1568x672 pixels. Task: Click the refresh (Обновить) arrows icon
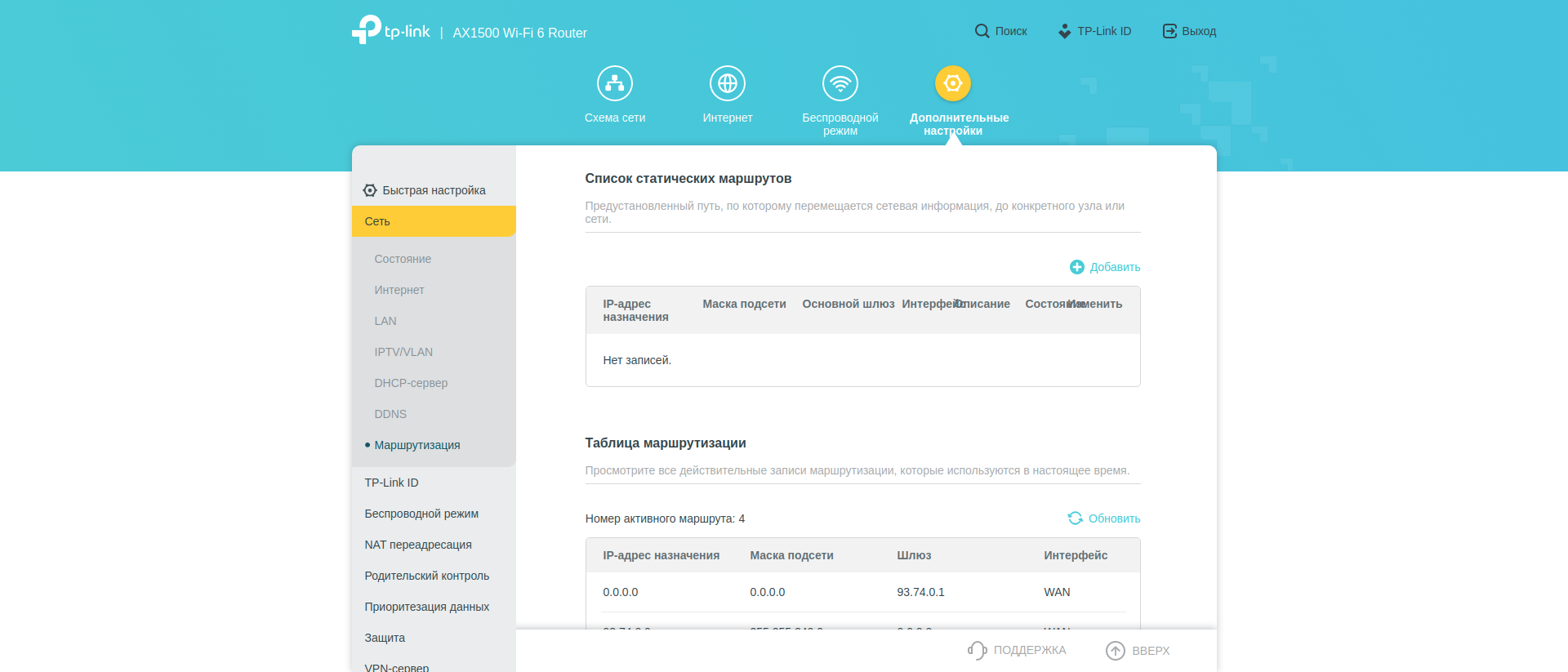point(1075,518)
